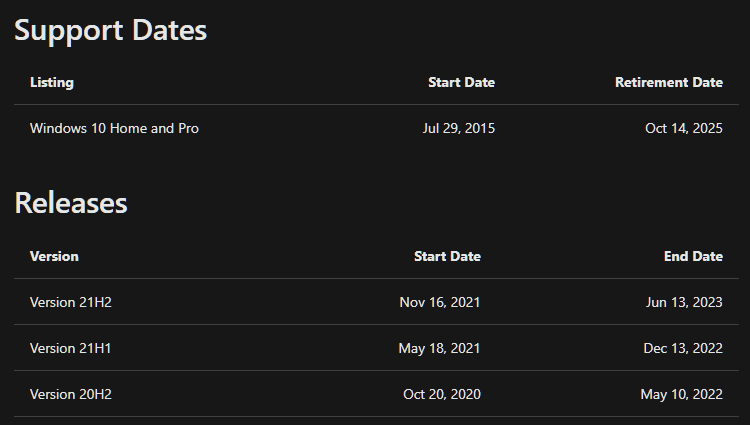
Task: Select the Version 21H2 row label
Action: [71, 302]
